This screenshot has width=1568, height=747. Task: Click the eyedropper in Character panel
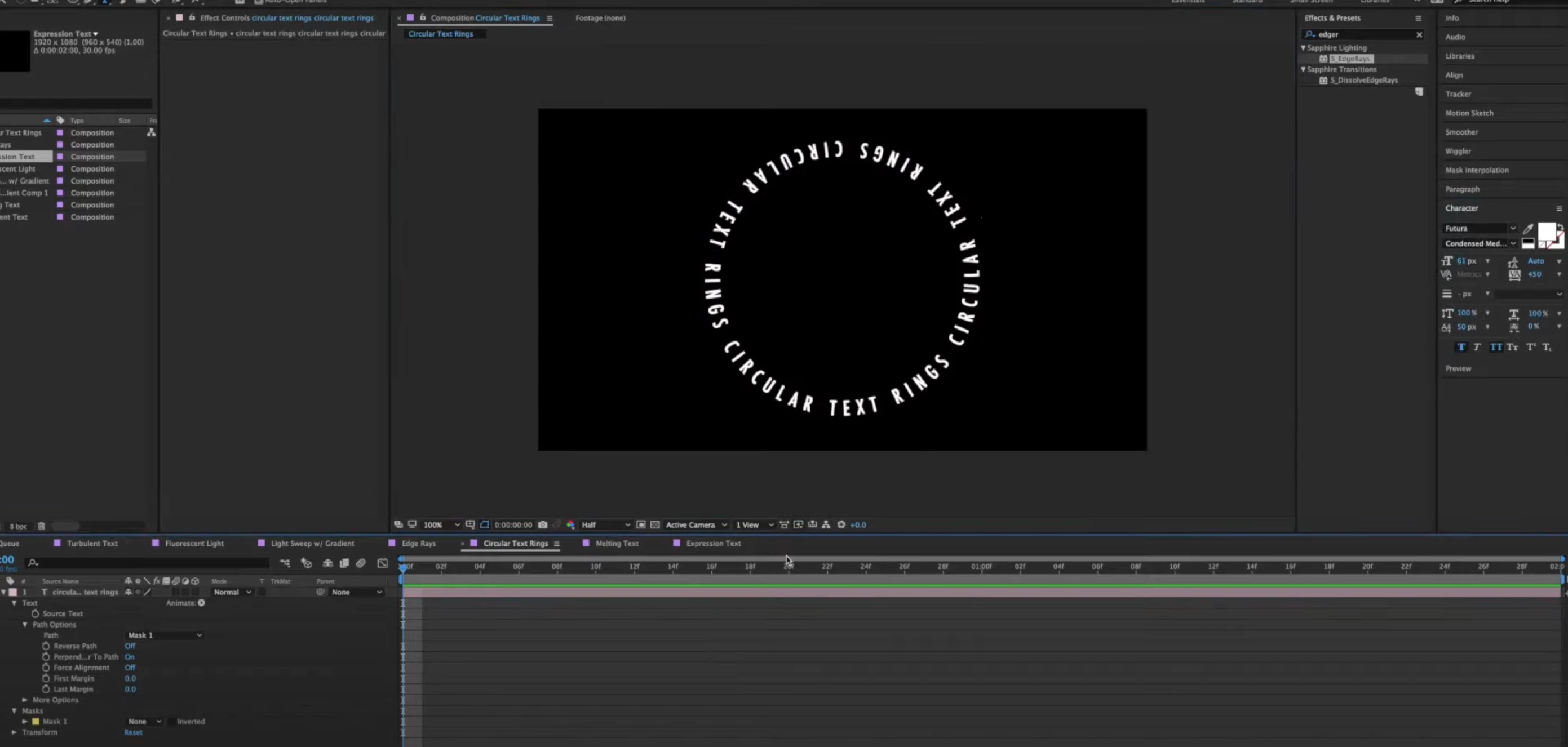click(x=1528, y=229)
